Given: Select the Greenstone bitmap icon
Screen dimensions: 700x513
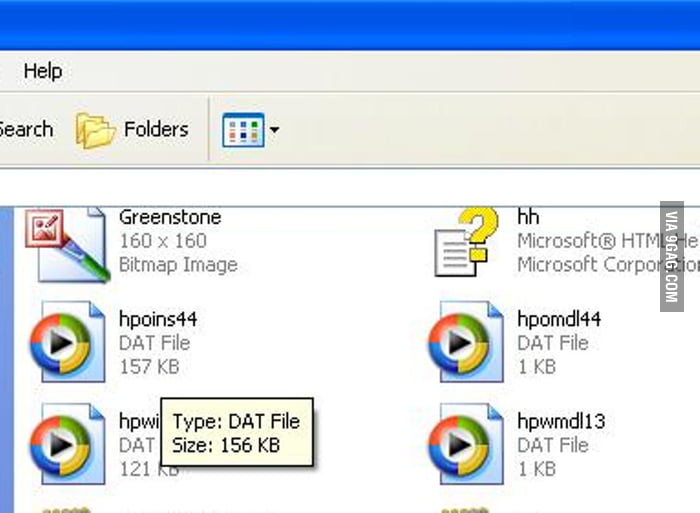Looking at the screenshot, I should point(67,245).
